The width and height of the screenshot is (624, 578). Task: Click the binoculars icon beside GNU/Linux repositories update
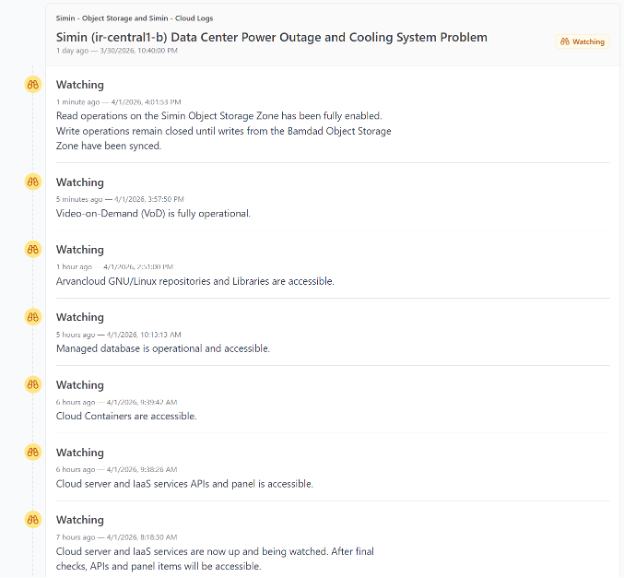pos(32,249)
